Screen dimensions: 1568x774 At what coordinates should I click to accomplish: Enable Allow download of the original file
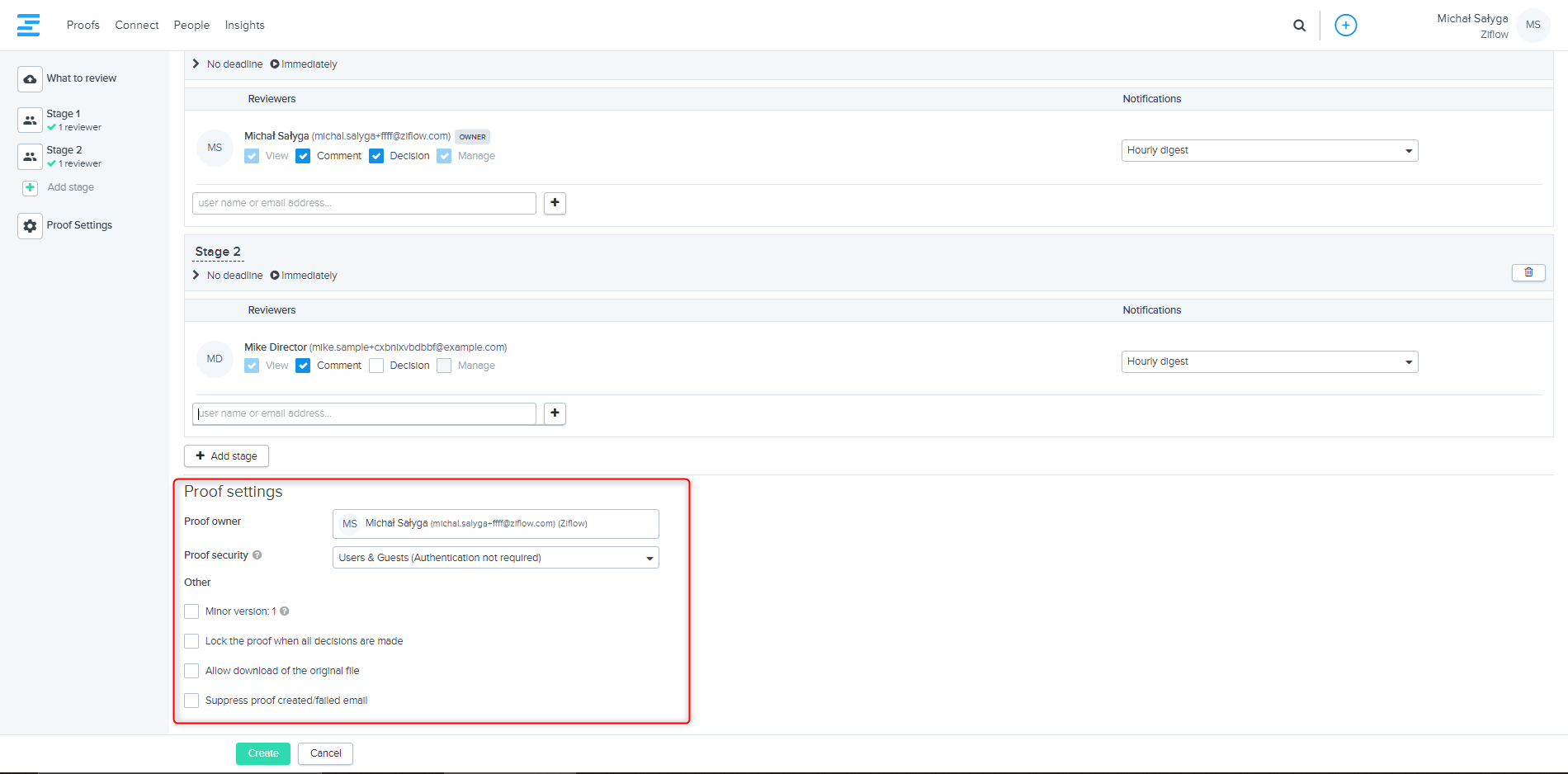[191, 671]
